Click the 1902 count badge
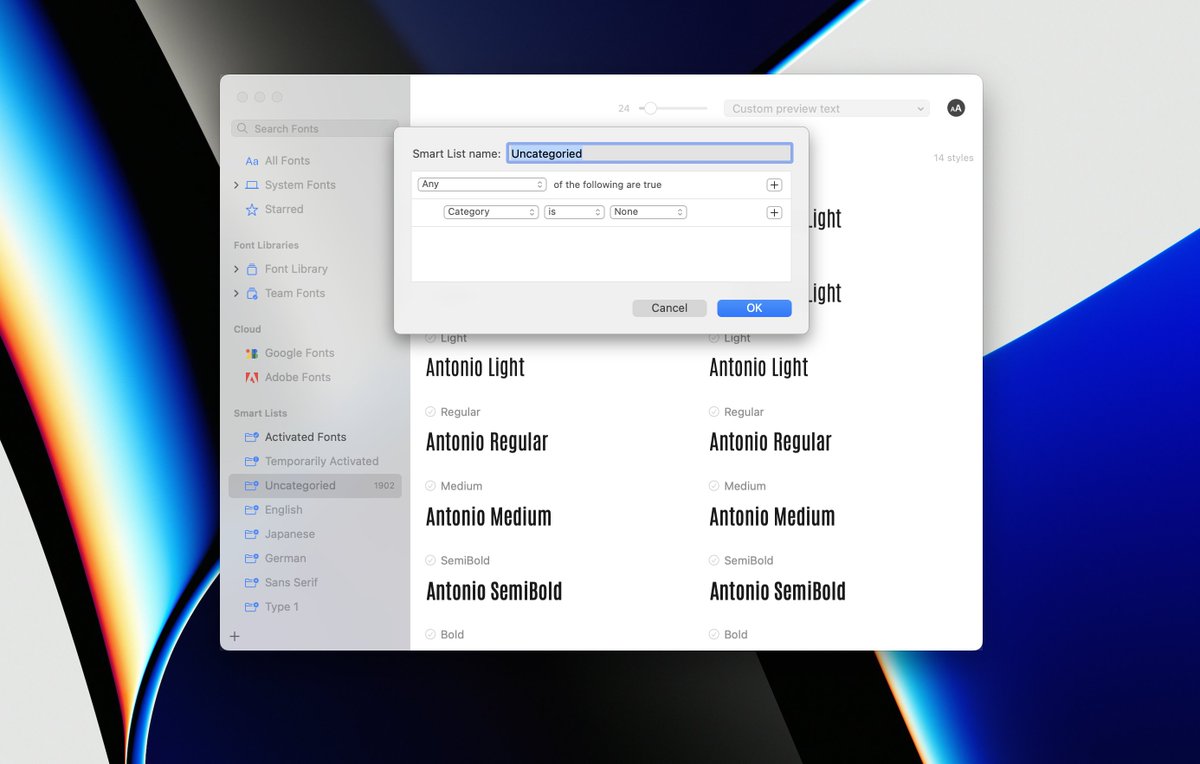Screen dimensions: 1200x764 pyautogui.click(x=384, y=486)
